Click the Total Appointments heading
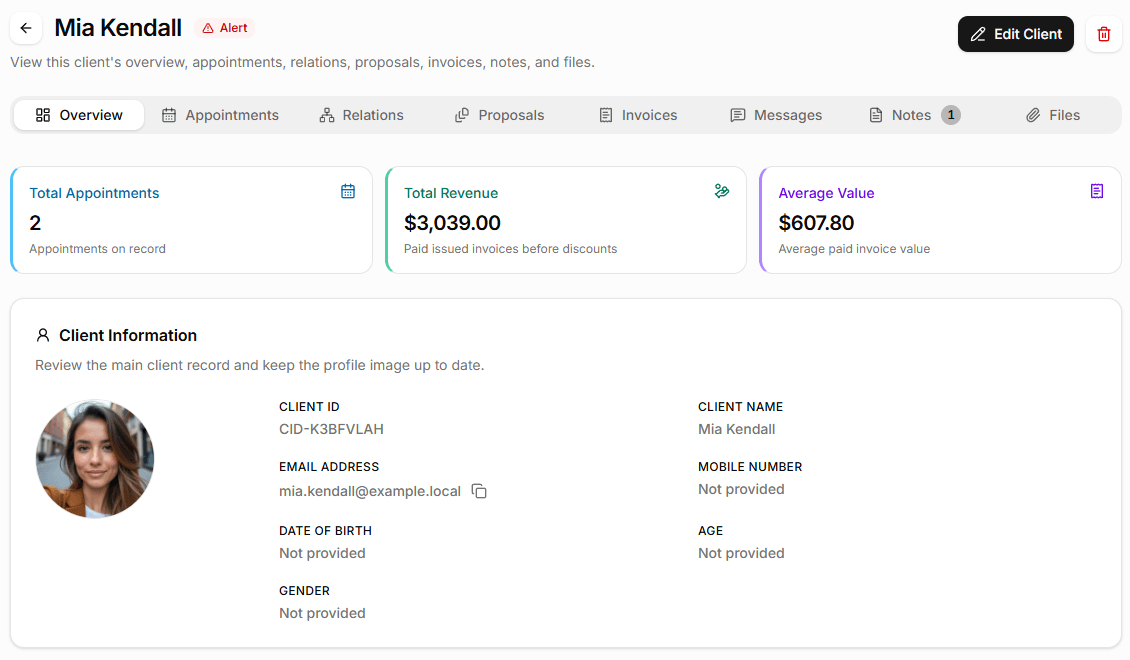1130x660 pixels. point(94,193)
